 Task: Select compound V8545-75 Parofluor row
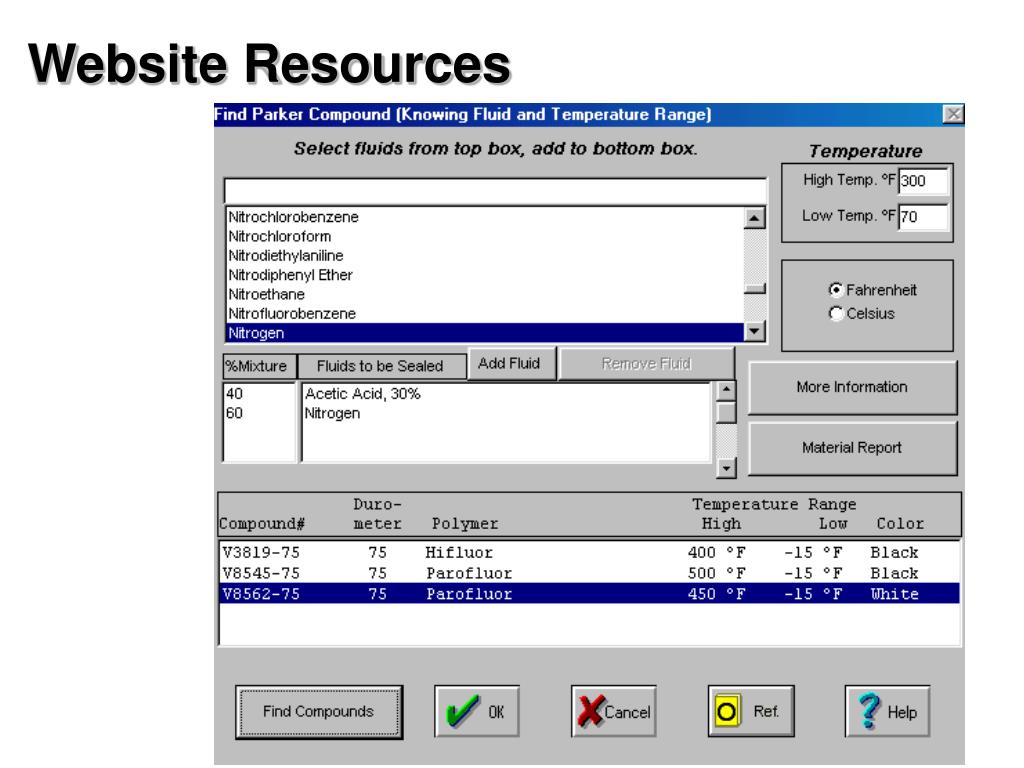(x=589, y=573)
